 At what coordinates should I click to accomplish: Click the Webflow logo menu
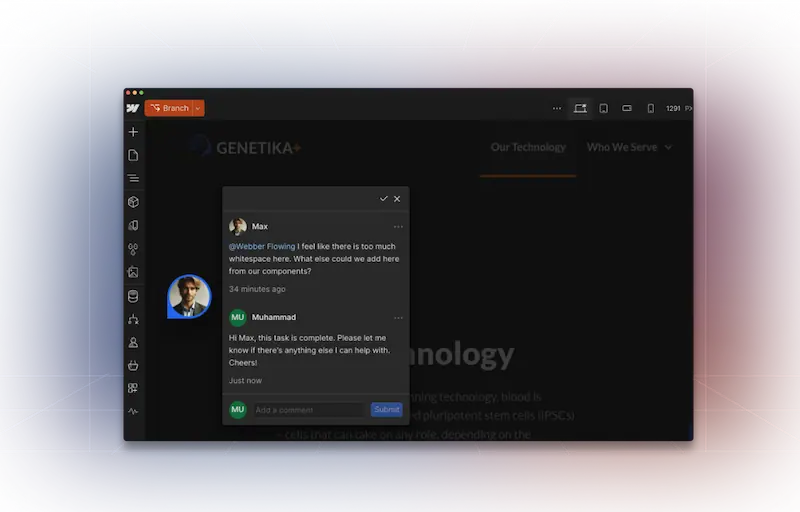[133, 108]
